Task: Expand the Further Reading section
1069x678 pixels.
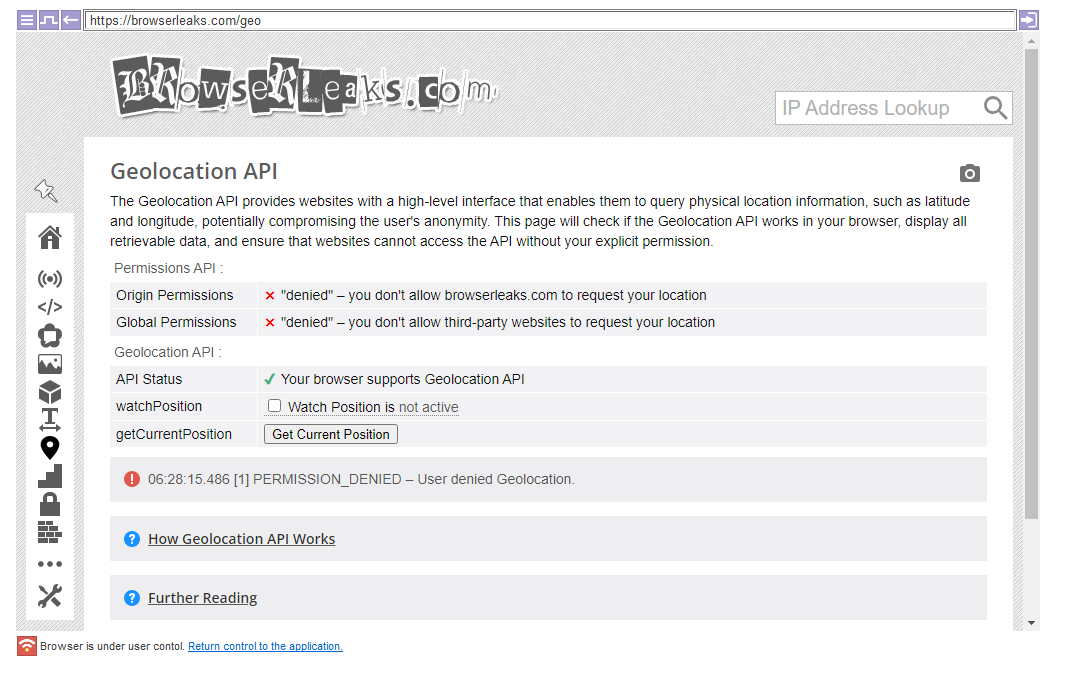Action: pyautogui.click(x=202, y=598)
